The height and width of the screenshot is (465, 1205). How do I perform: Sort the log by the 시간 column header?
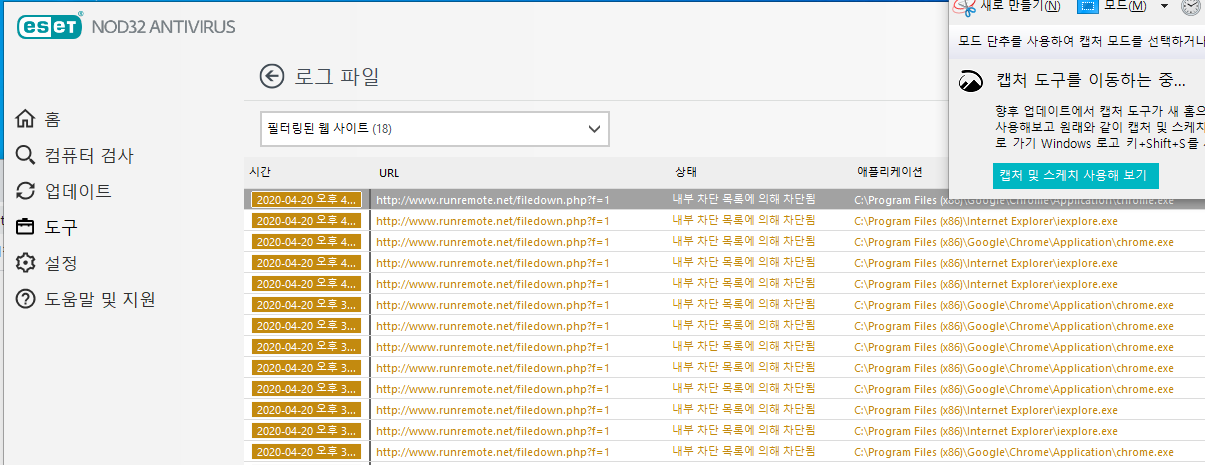[x=260, y=172]
